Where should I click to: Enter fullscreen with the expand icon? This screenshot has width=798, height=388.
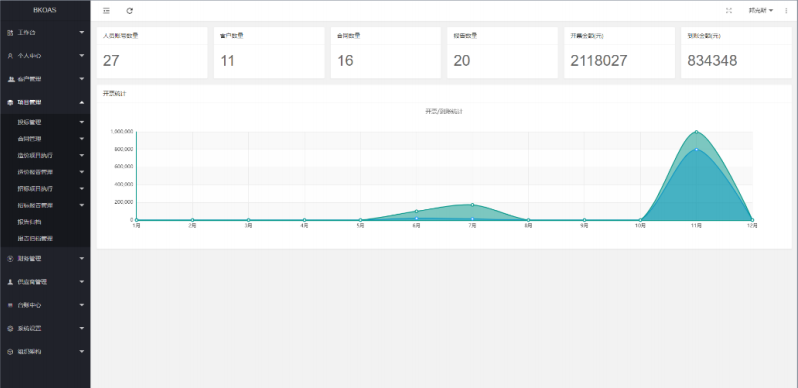pyautogui.click(x=728, y=11)
